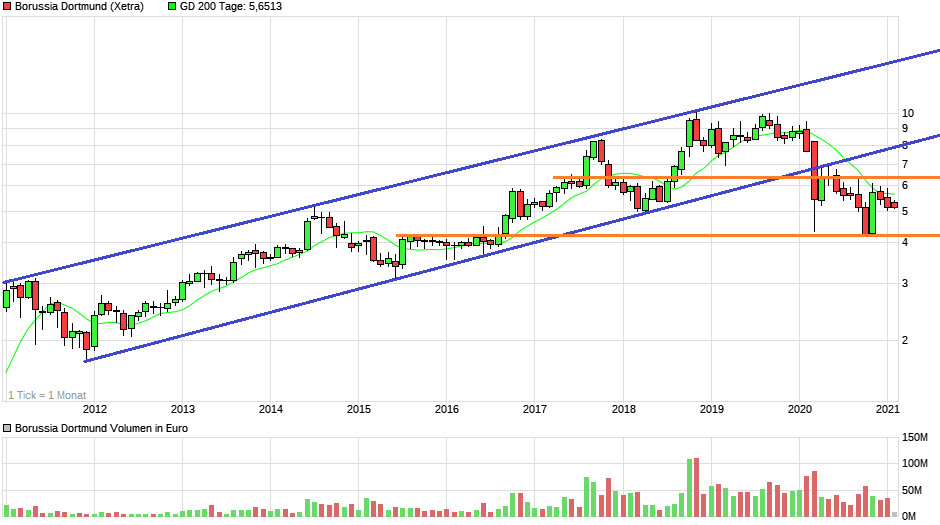Viewport: 940px width, 525px height.
Task: Click the 2015 x-axis label
Action: [x=359, y=409]
